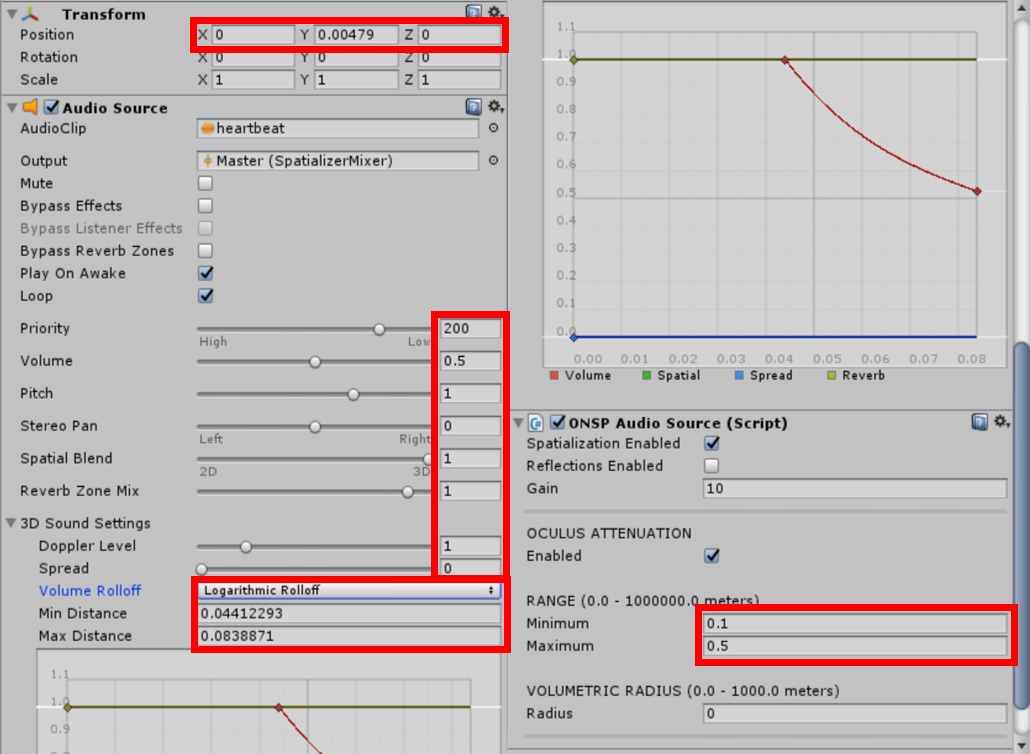The width and height of the screenshot is (1030, 754).
Task: Disable the Play On Awake checkbox
Action: click(x=205, y=273)
